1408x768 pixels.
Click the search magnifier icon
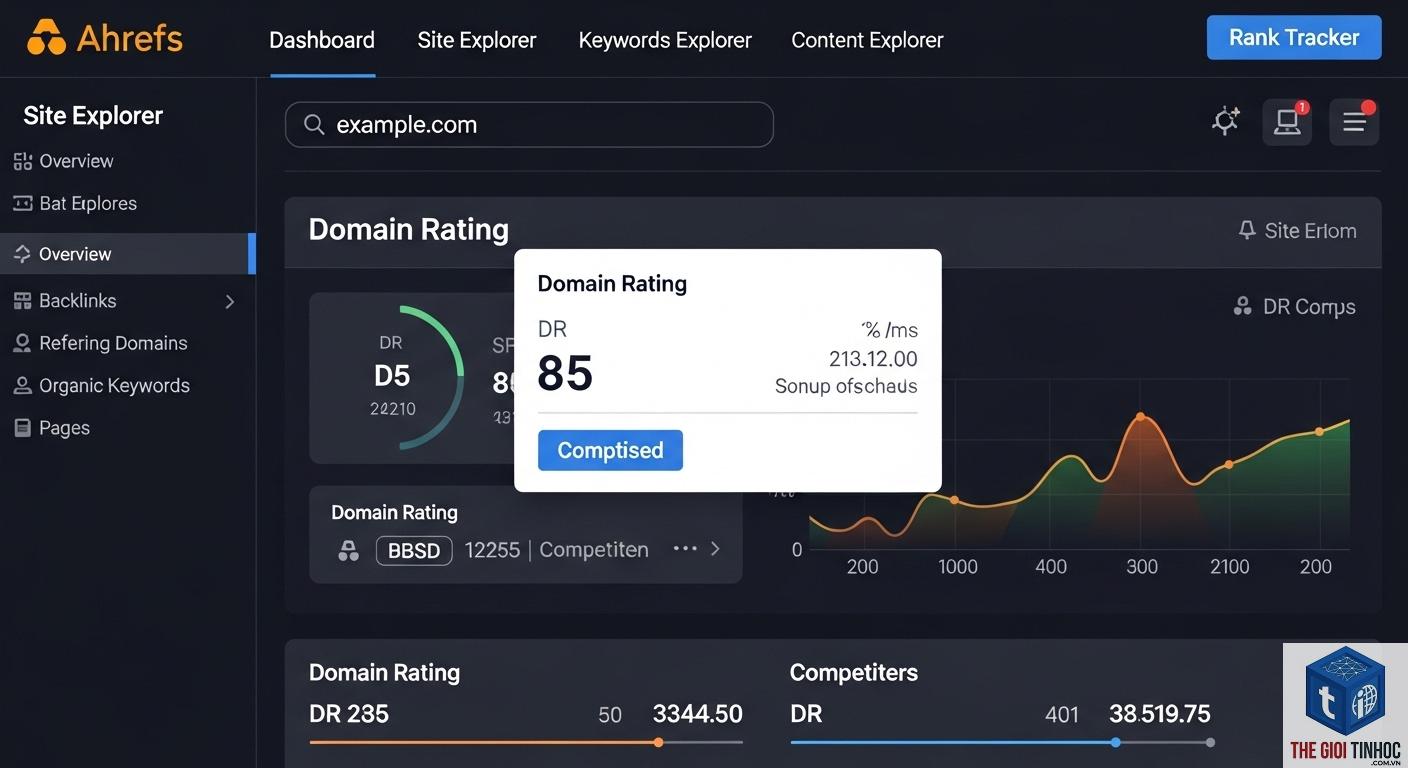[x=314, y=125]
